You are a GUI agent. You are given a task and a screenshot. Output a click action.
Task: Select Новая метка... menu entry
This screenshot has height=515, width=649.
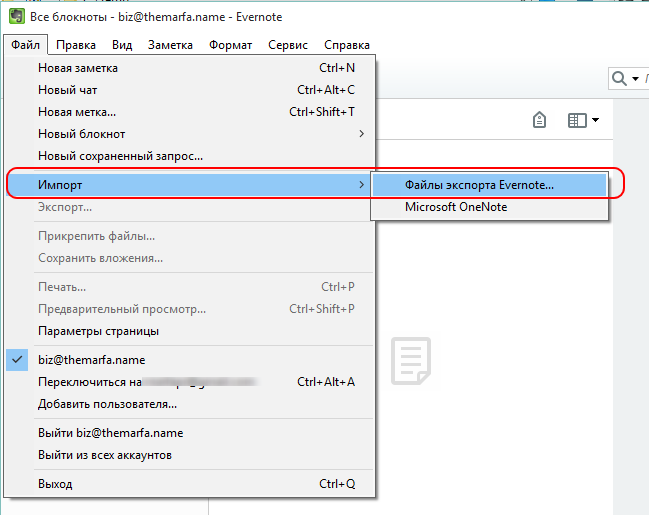coord(190,112)
